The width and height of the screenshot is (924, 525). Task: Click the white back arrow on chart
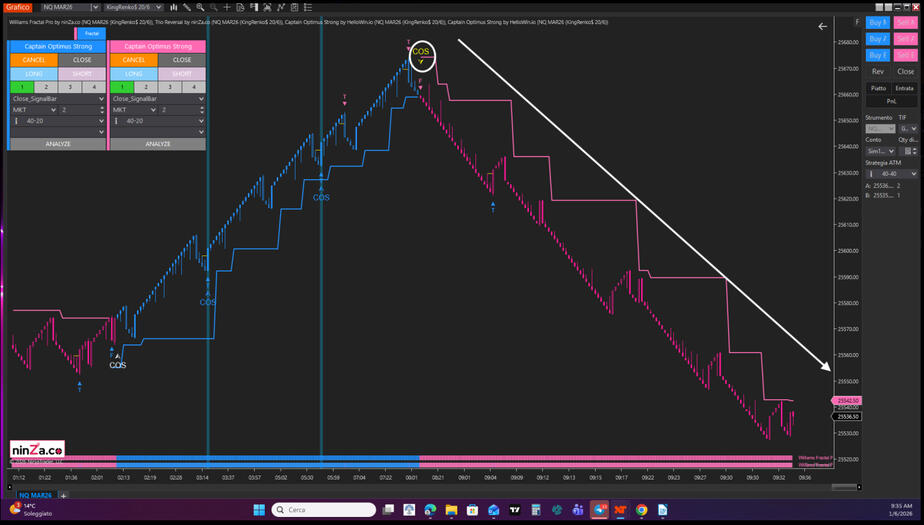point(823,27)
